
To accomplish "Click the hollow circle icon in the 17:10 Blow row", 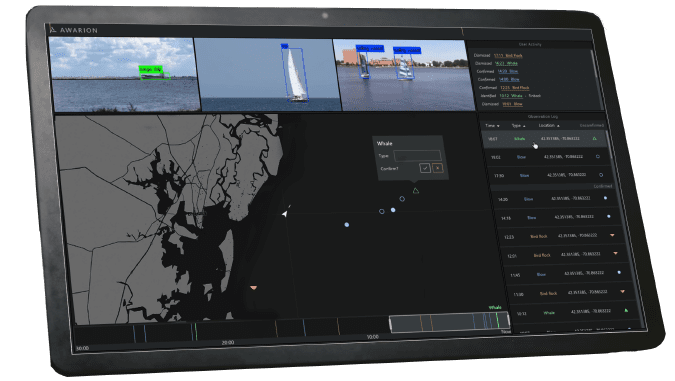I will click(x=601, y=175).
